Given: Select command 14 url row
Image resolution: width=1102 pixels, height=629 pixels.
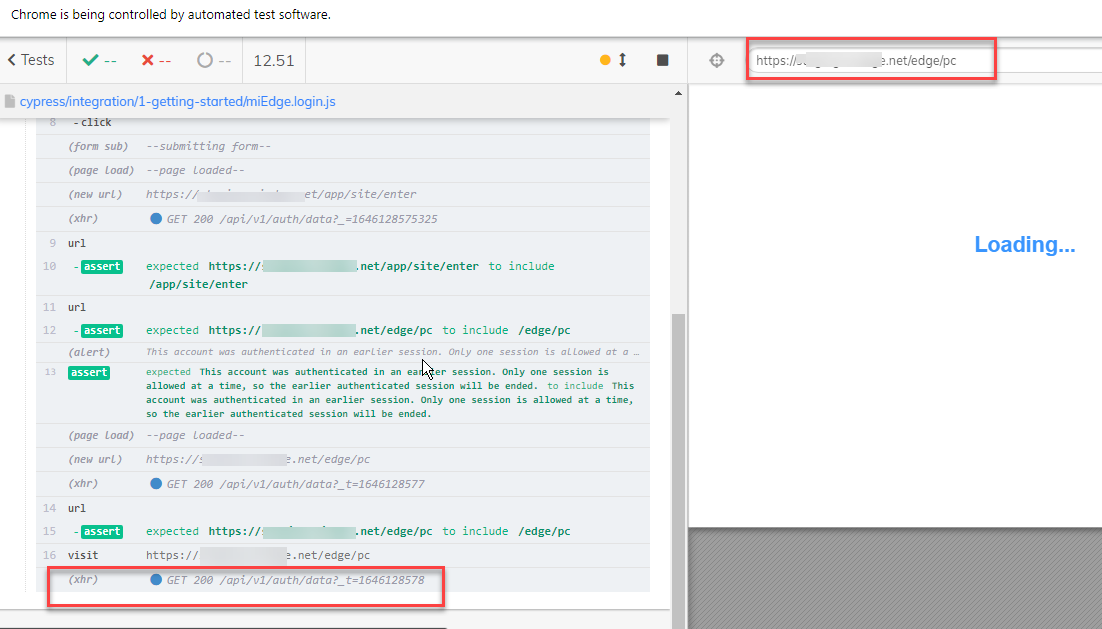Looking at the screenshot, I should point(343,508).
